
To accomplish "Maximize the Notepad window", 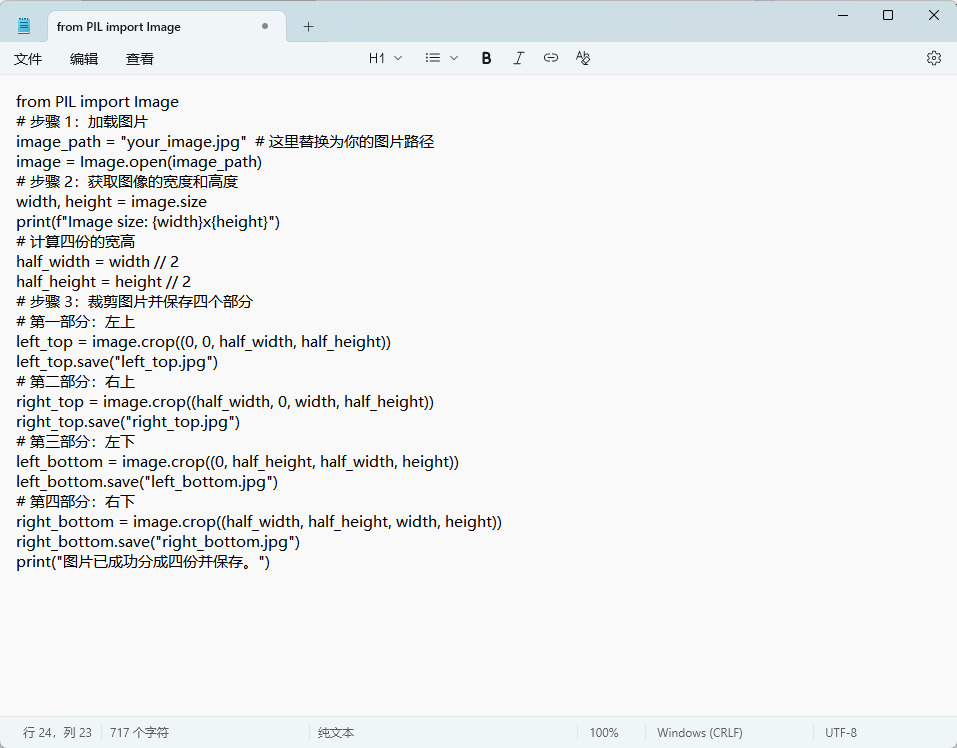I will (x=888, y=15).
